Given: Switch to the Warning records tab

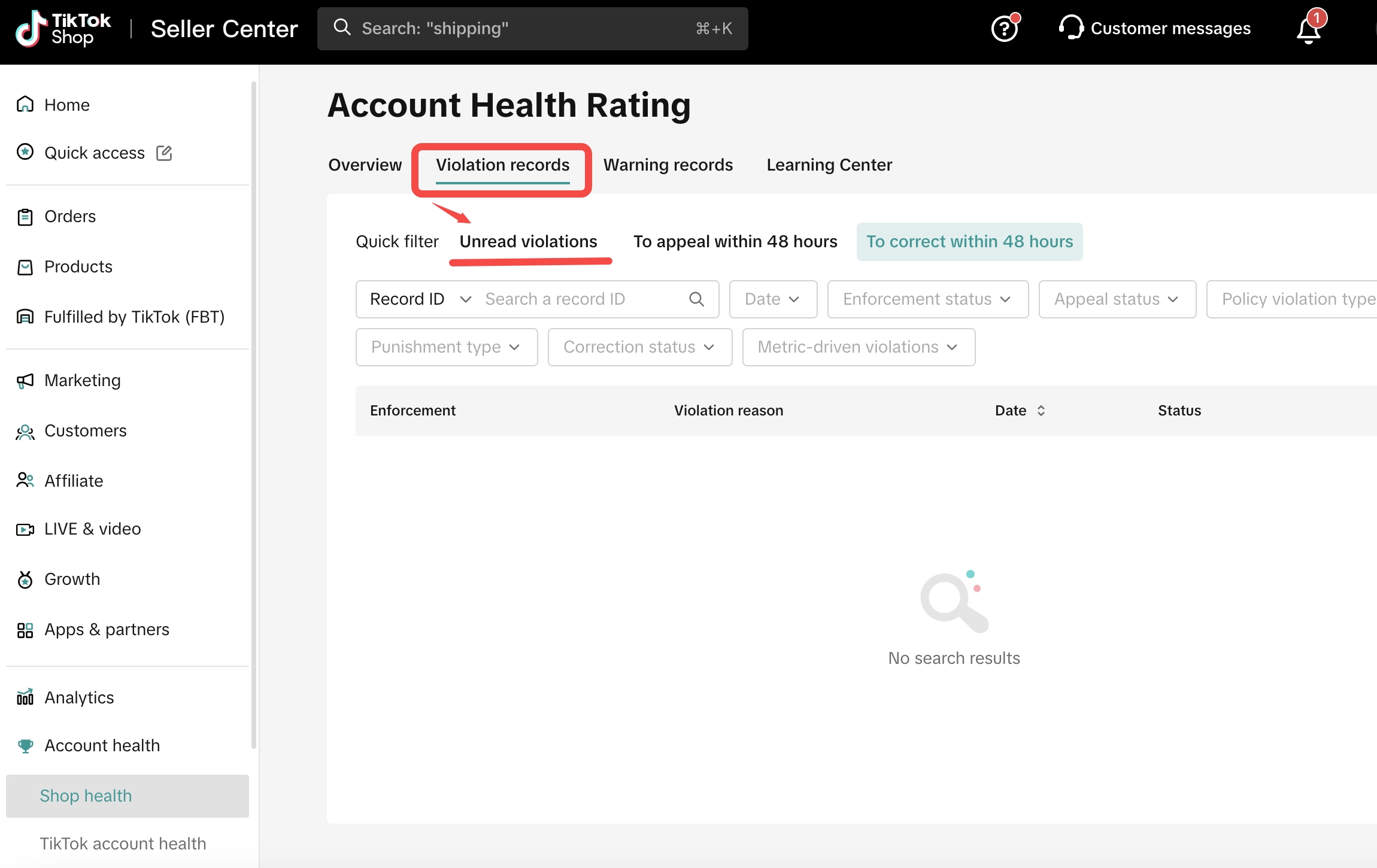Looking at the screenshot, I should pyautogui.click(x=668, y=165).
